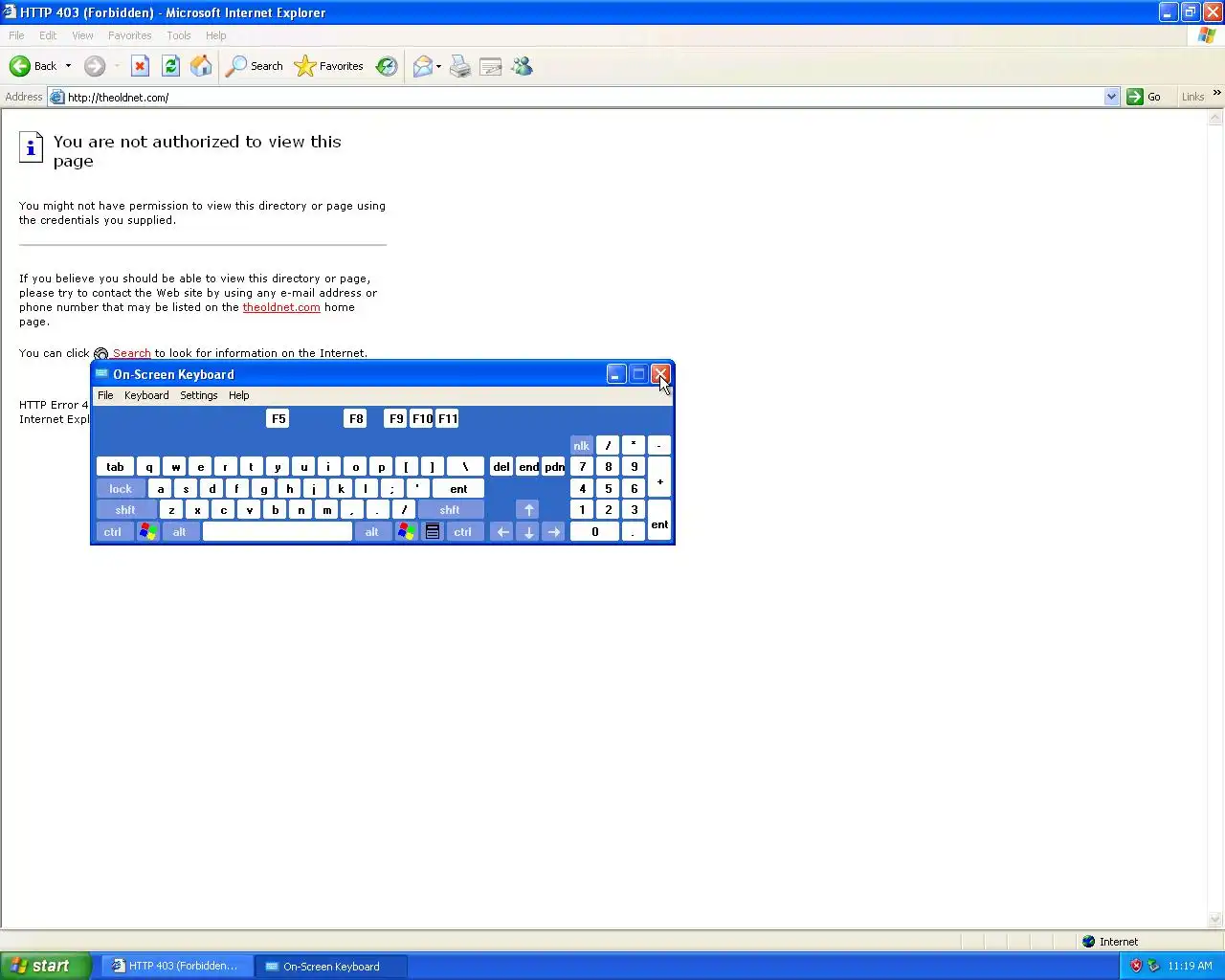Click the page scrollbar up arrow

point(1216,119)
